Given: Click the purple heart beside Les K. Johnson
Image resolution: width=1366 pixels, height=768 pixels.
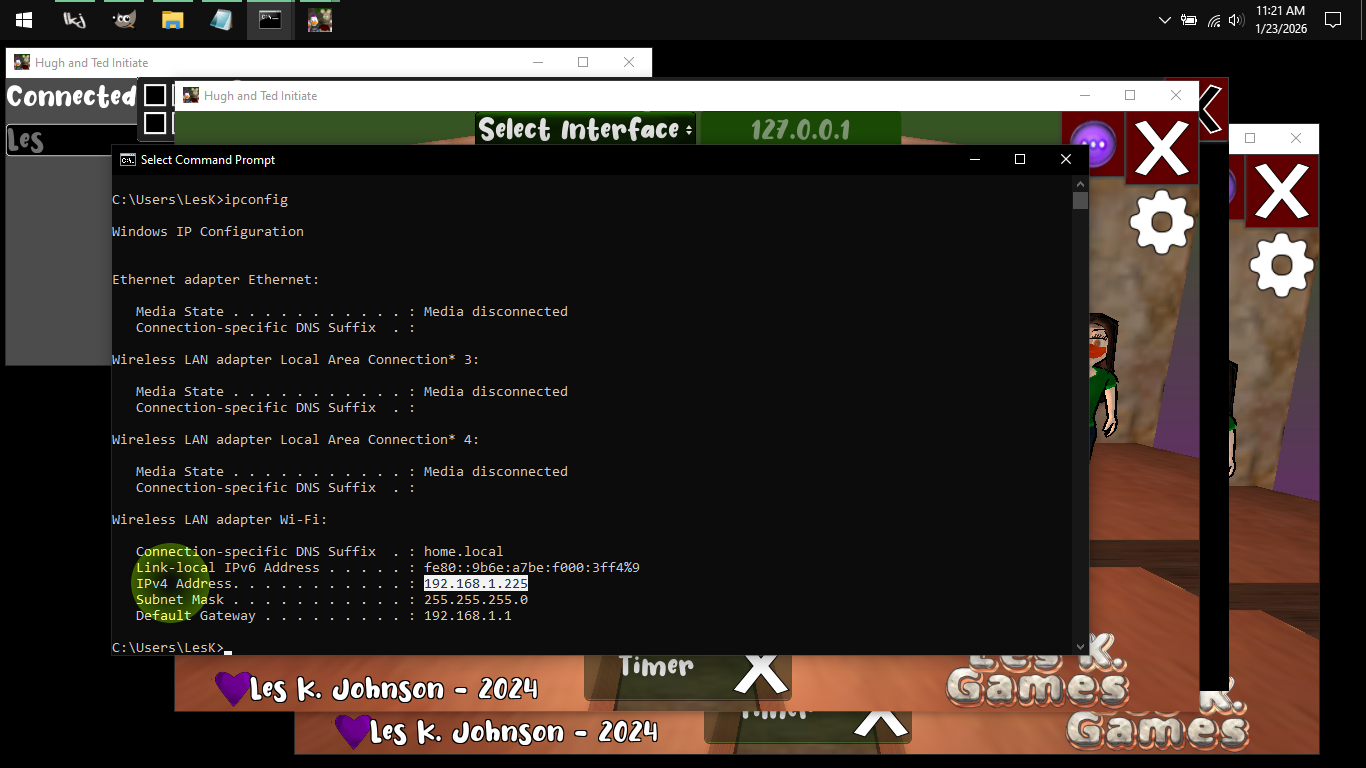Looking at the screenshot, I should [232, 688].
